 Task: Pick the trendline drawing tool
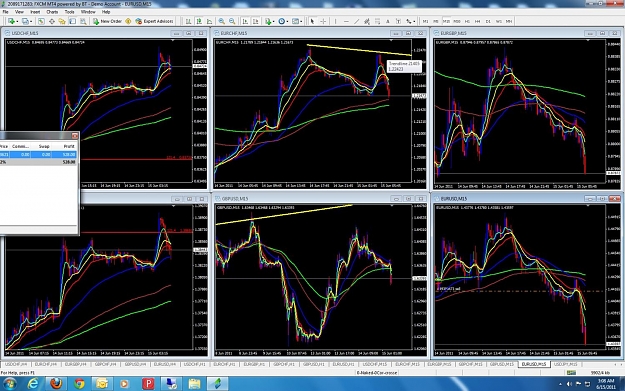tap(356, 21)
